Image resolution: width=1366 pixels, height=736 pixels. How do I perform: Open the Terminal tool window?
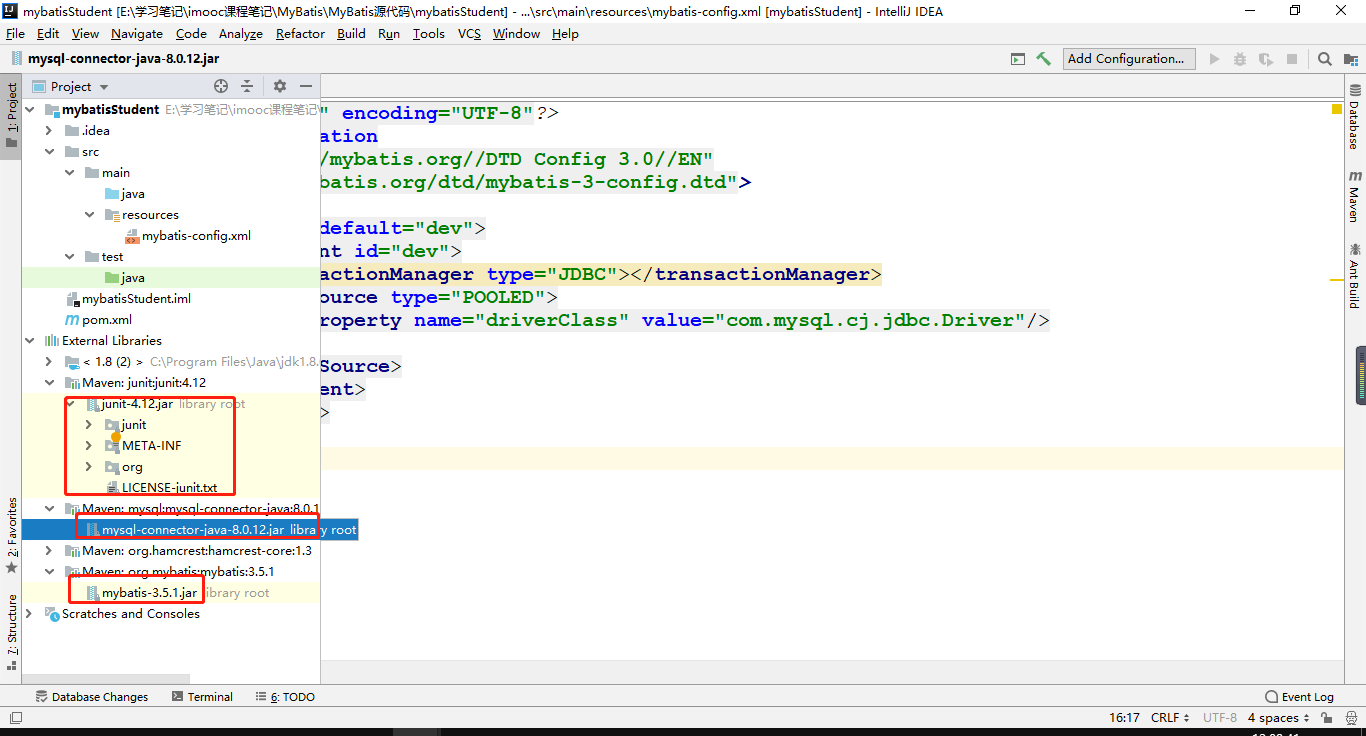point(202,697)
